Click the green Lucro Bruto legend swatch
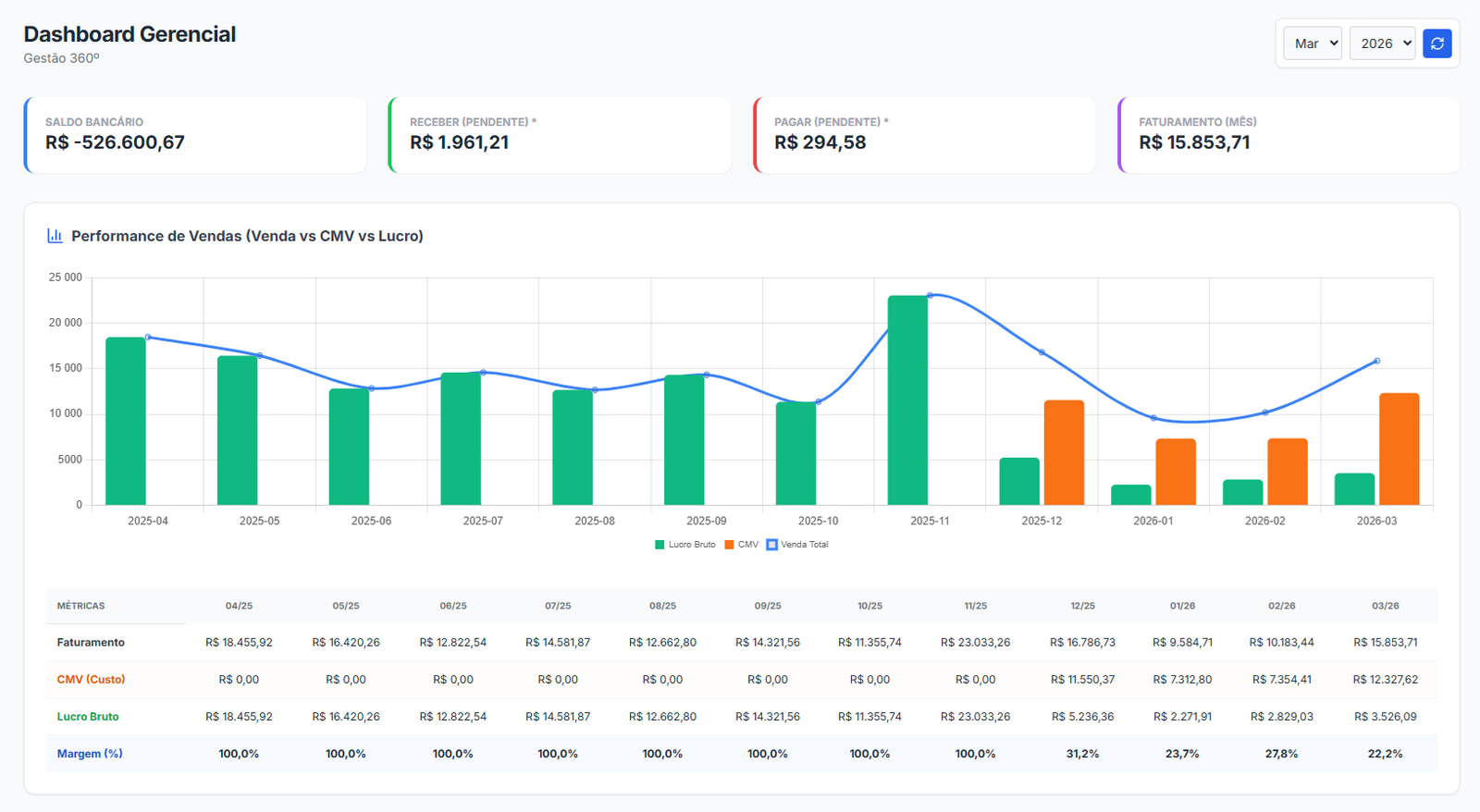 click(x=660, y=545)
